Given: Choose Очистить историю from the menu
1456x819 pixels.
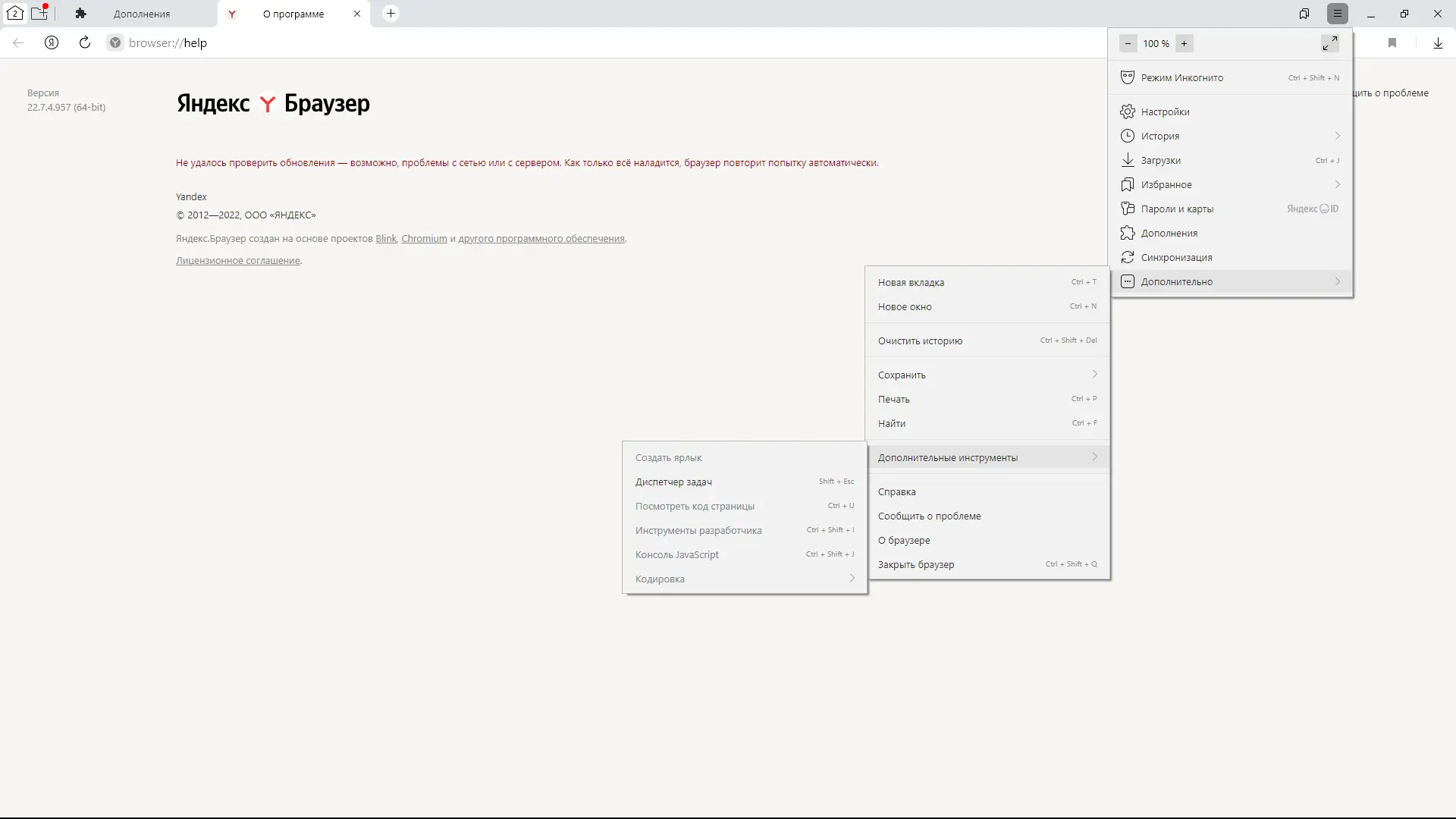Looking at the screenshot, I should click(x=920, y=340).
